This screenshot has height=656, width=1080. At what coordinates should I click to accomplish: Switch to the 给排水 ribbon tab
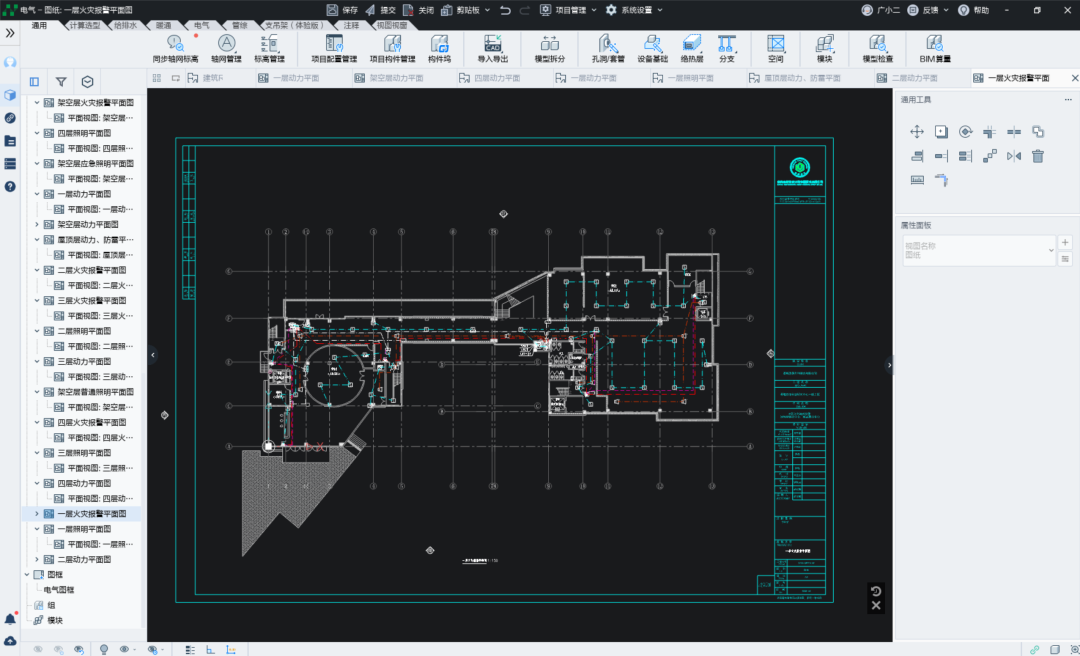[x=125, y=25]
